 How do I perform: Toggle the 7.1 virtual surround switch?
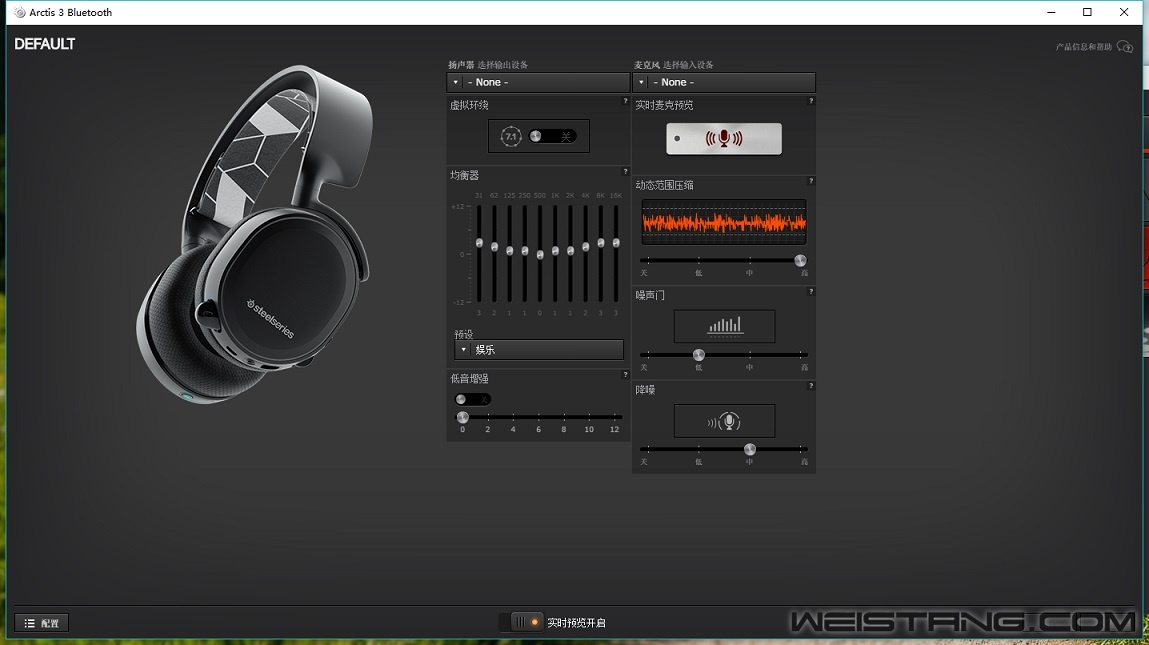(553, 136)
